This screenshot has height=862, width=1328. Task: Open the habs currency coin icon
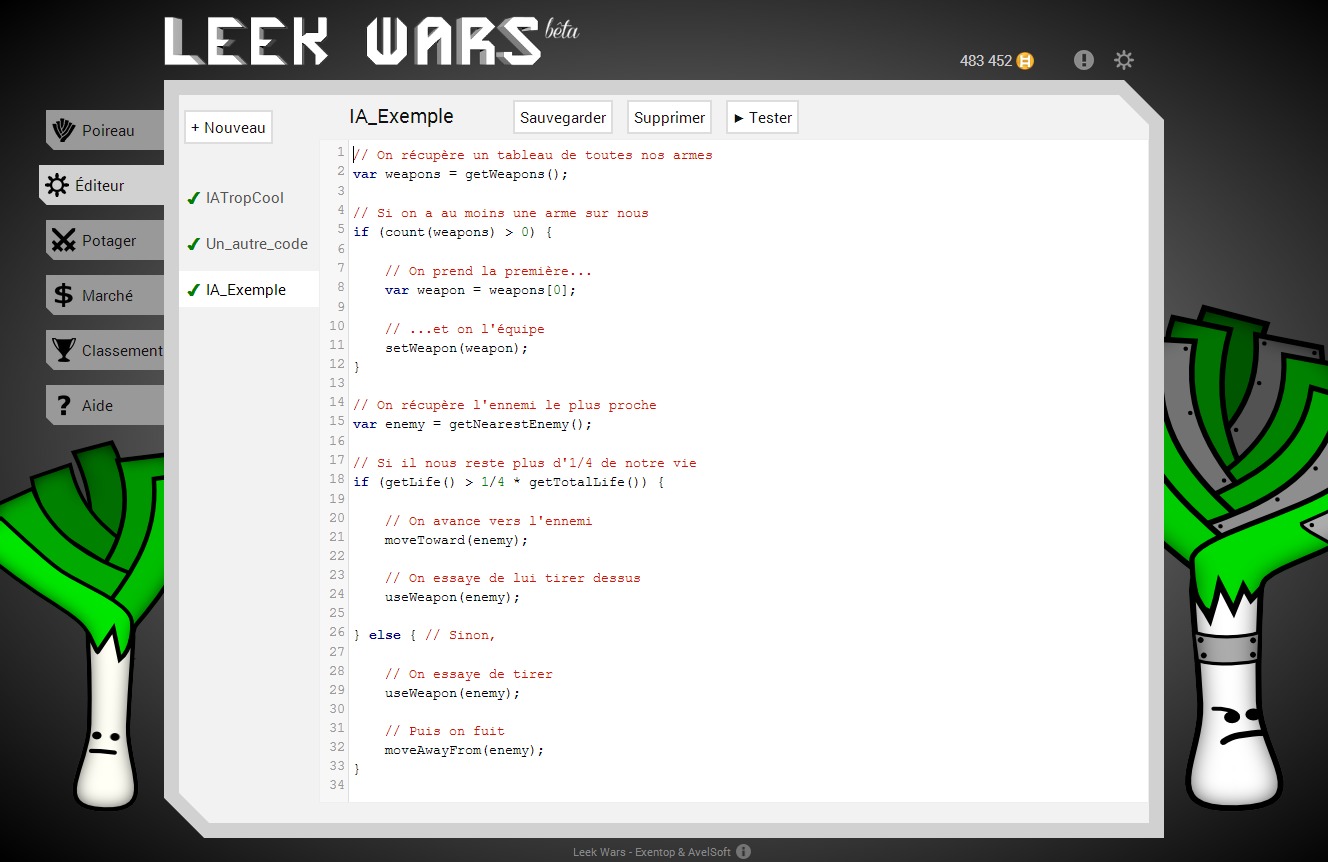(x=1026, y=61)
